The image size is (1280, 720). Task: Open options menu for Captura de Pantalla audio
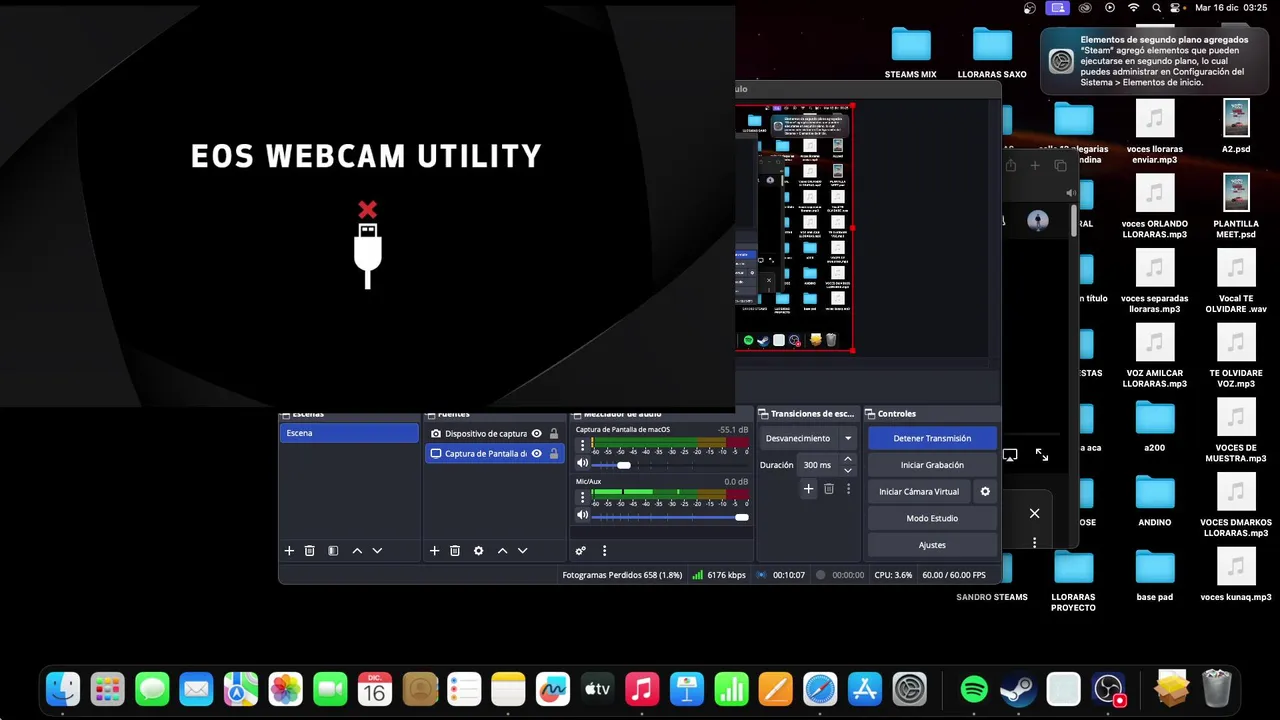click(x=582, y=446)
